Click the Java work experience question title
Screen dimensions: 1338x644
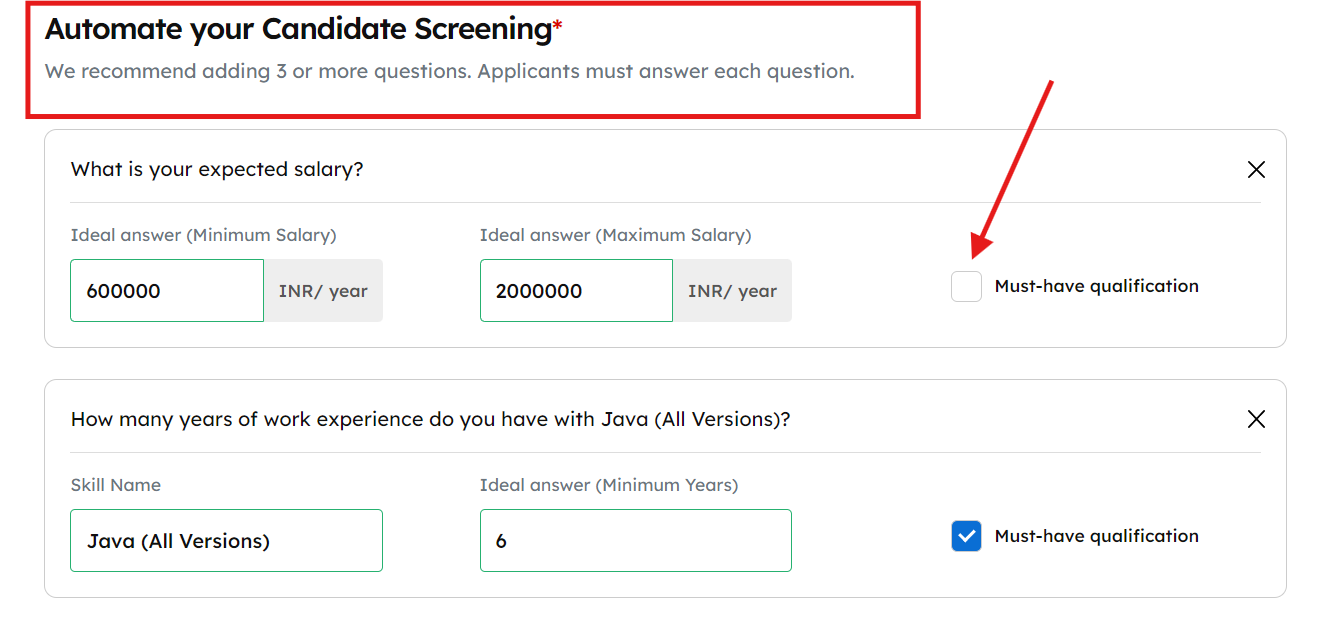pos(430,419)
